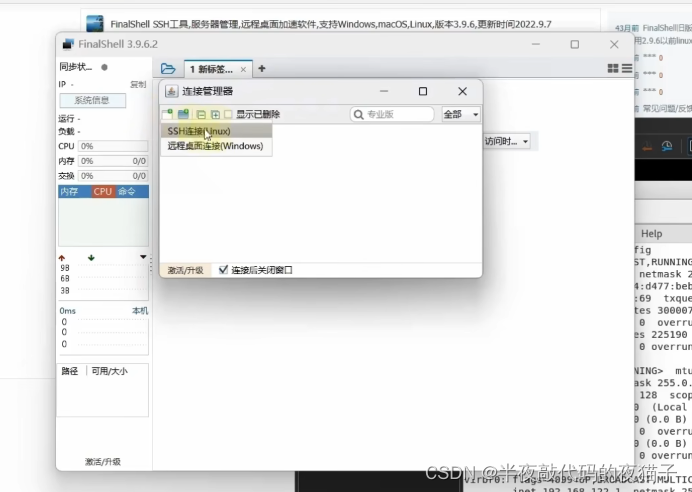
Task: Switch to grid layout view icon
Action: point(613,68)
